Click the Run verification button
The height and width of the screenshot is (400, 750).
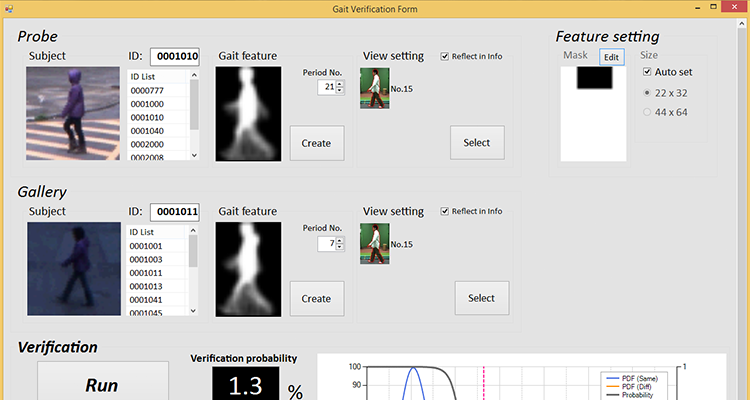point(102,385)
